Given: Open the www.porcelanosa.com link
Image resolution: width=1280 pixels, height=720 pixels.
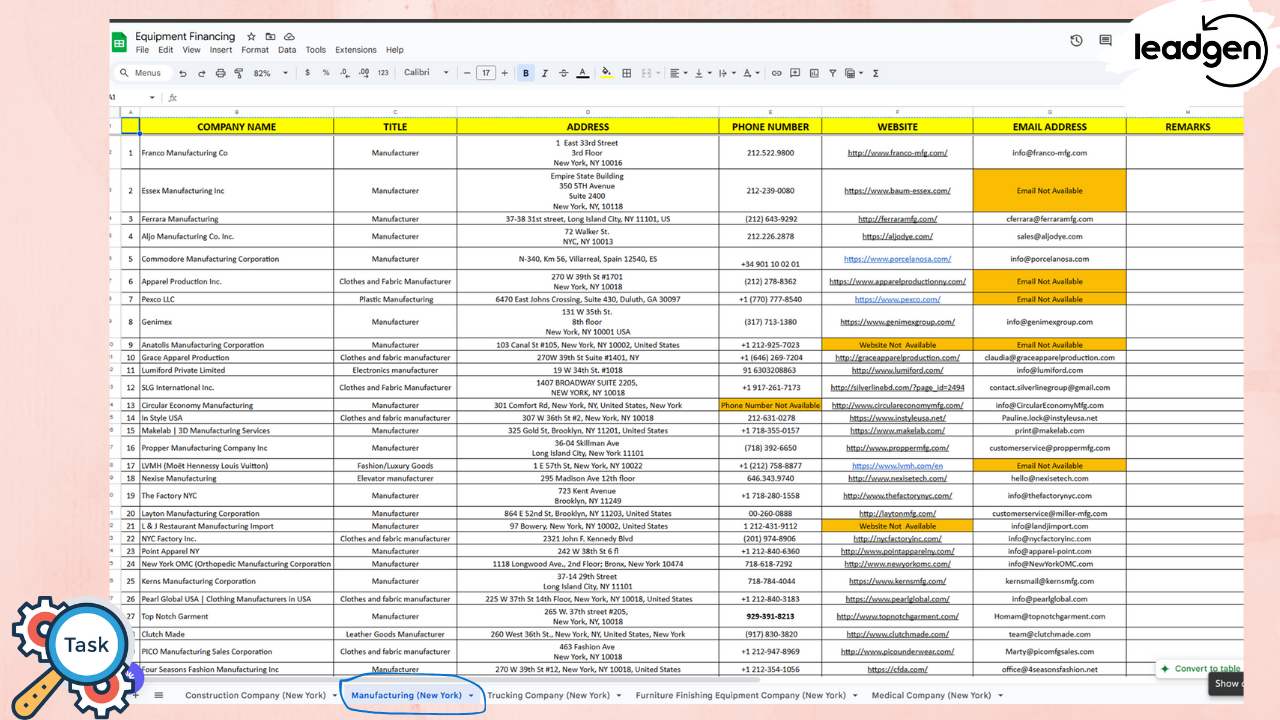Looking at the screenshot, I should [897, 259].
